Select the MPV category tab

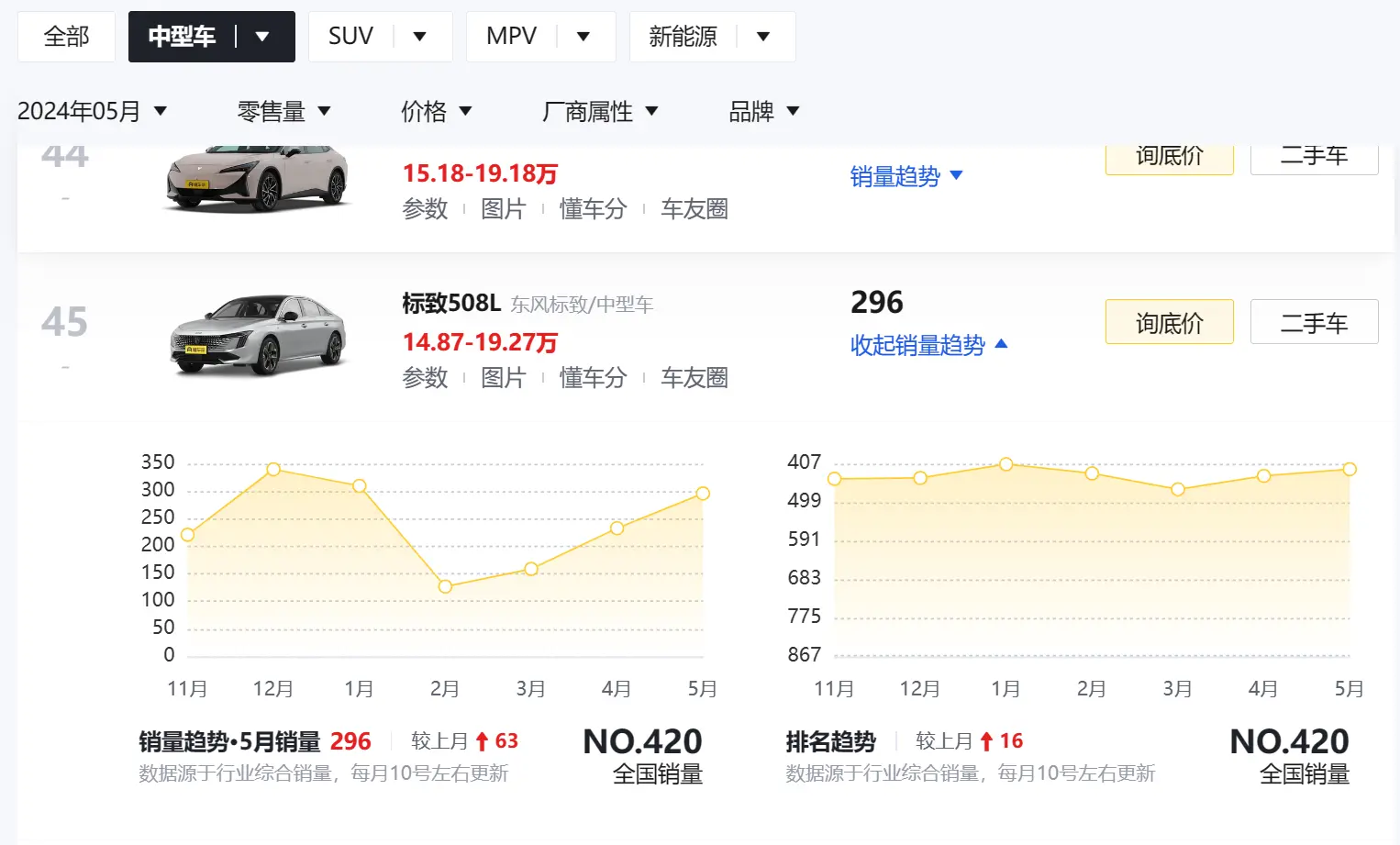click(x=511, y=37)
